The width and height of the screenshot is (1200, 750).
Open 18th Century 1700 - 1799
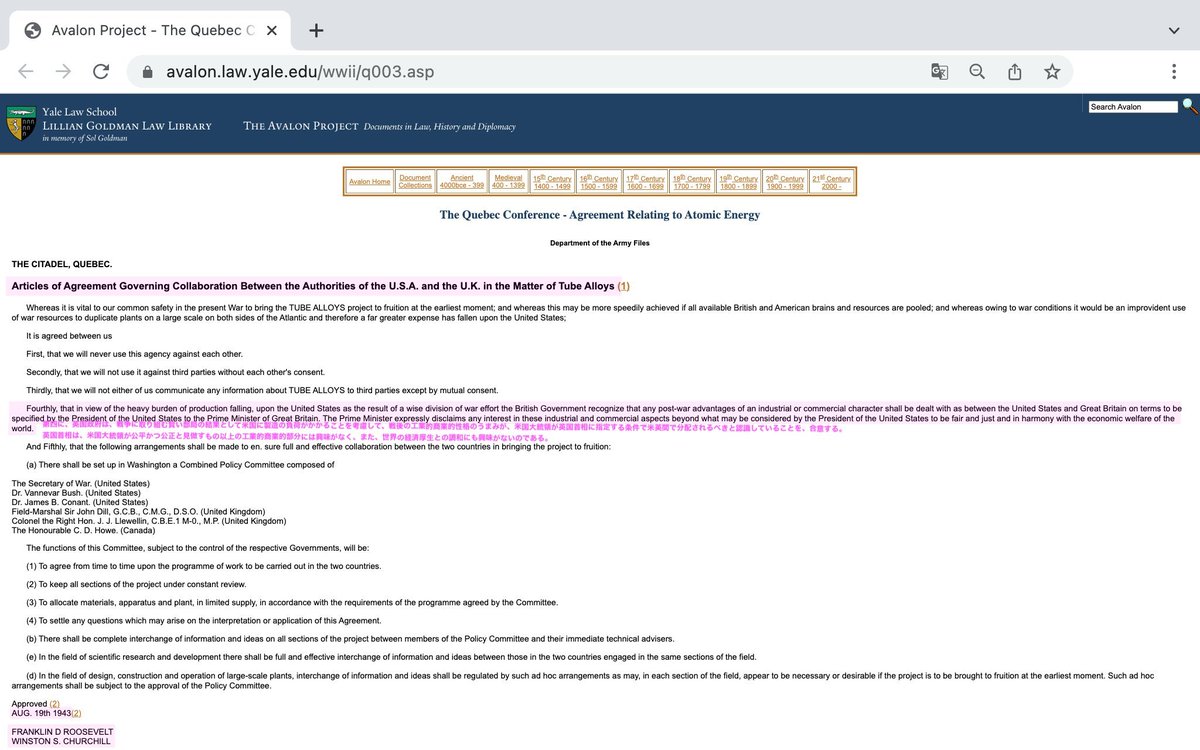click(692, 182)
